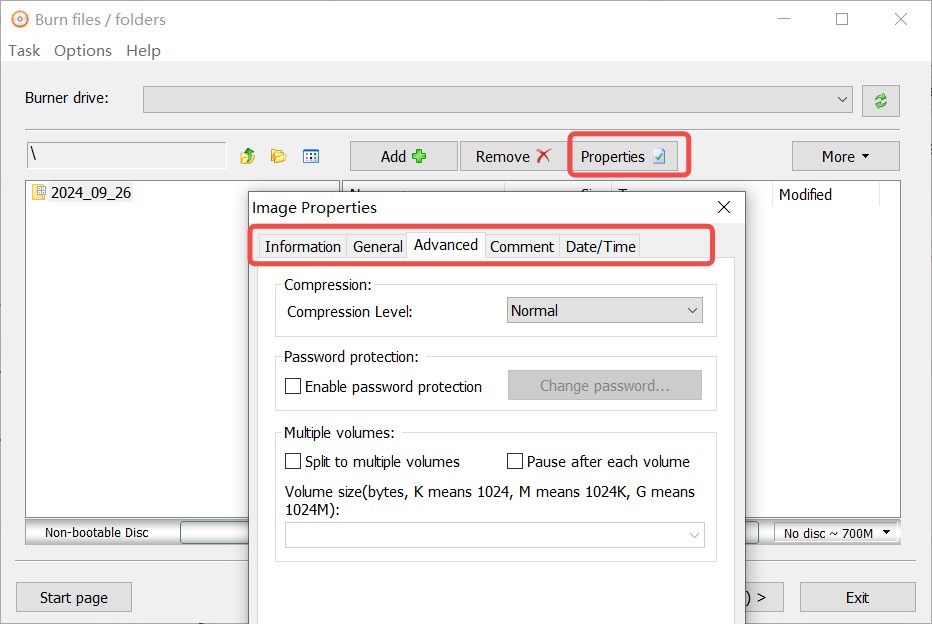Go up one folder level icon
The height and width of the screenshot is (624, 932).
point(247,156)
